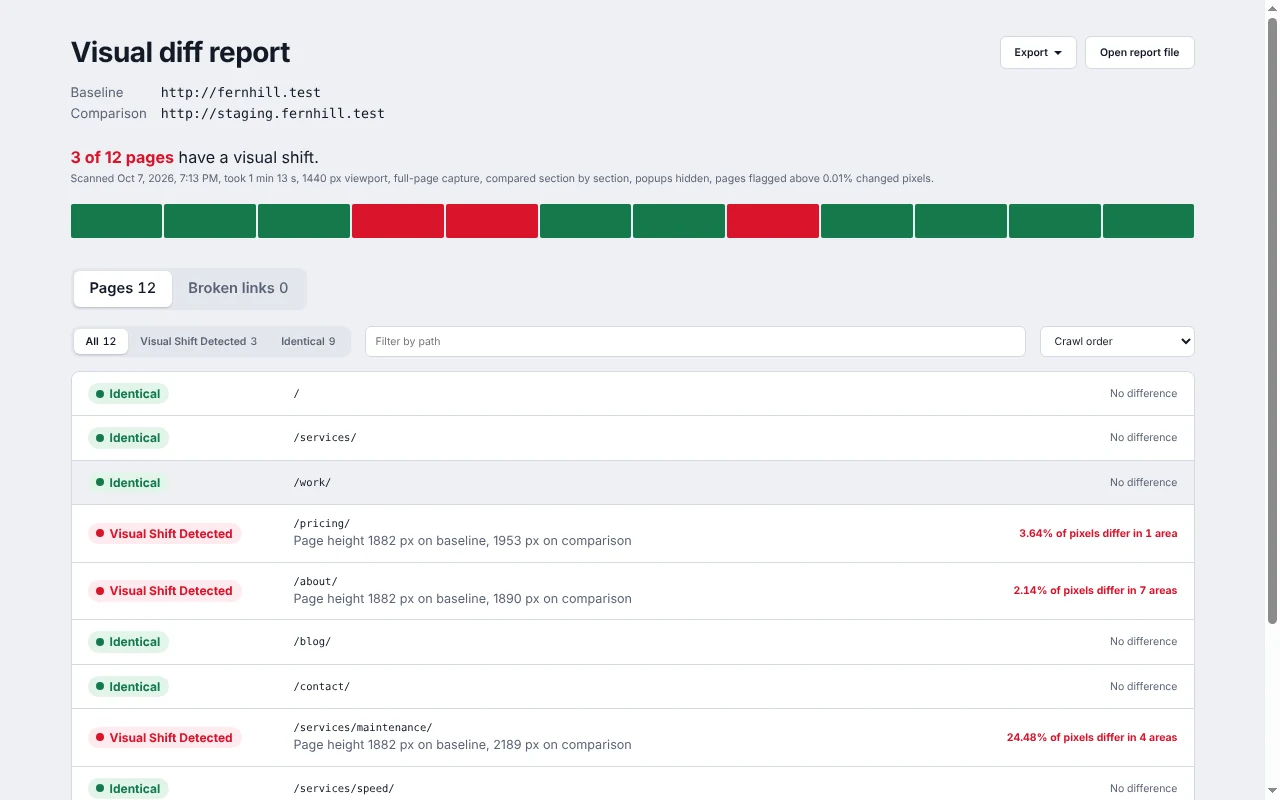Select the /blog/ path text
This screenshot has height=800, width=1280.
(x=312, y=642)
